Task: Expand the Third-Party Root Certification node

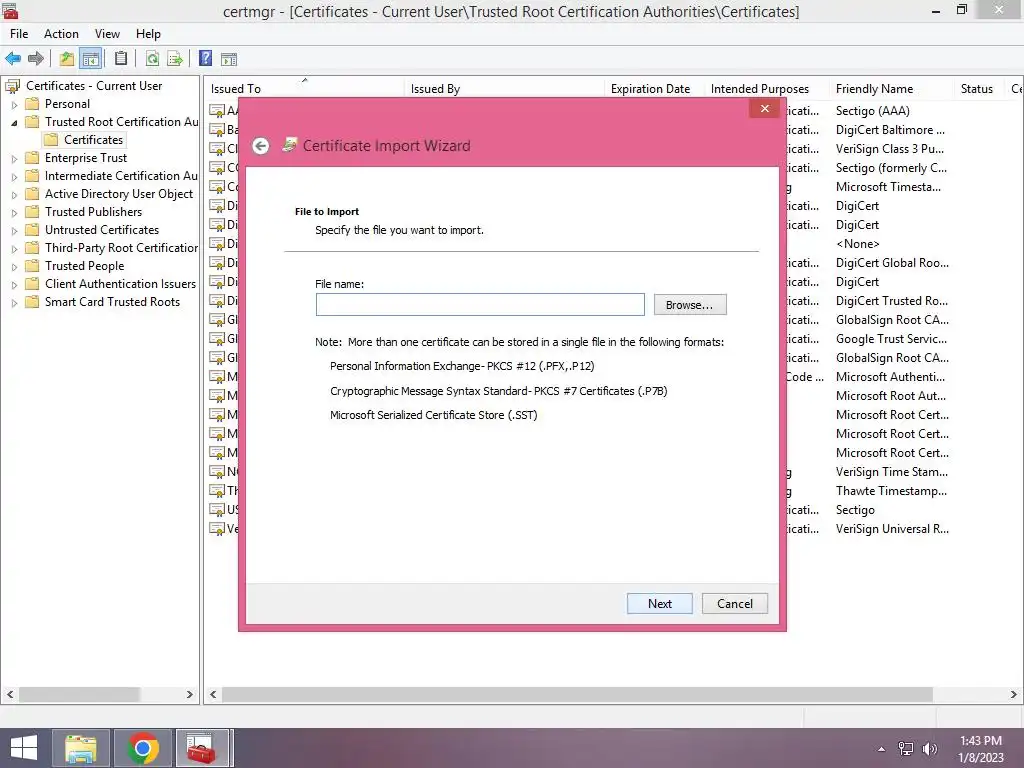Action: click(14, 248)
